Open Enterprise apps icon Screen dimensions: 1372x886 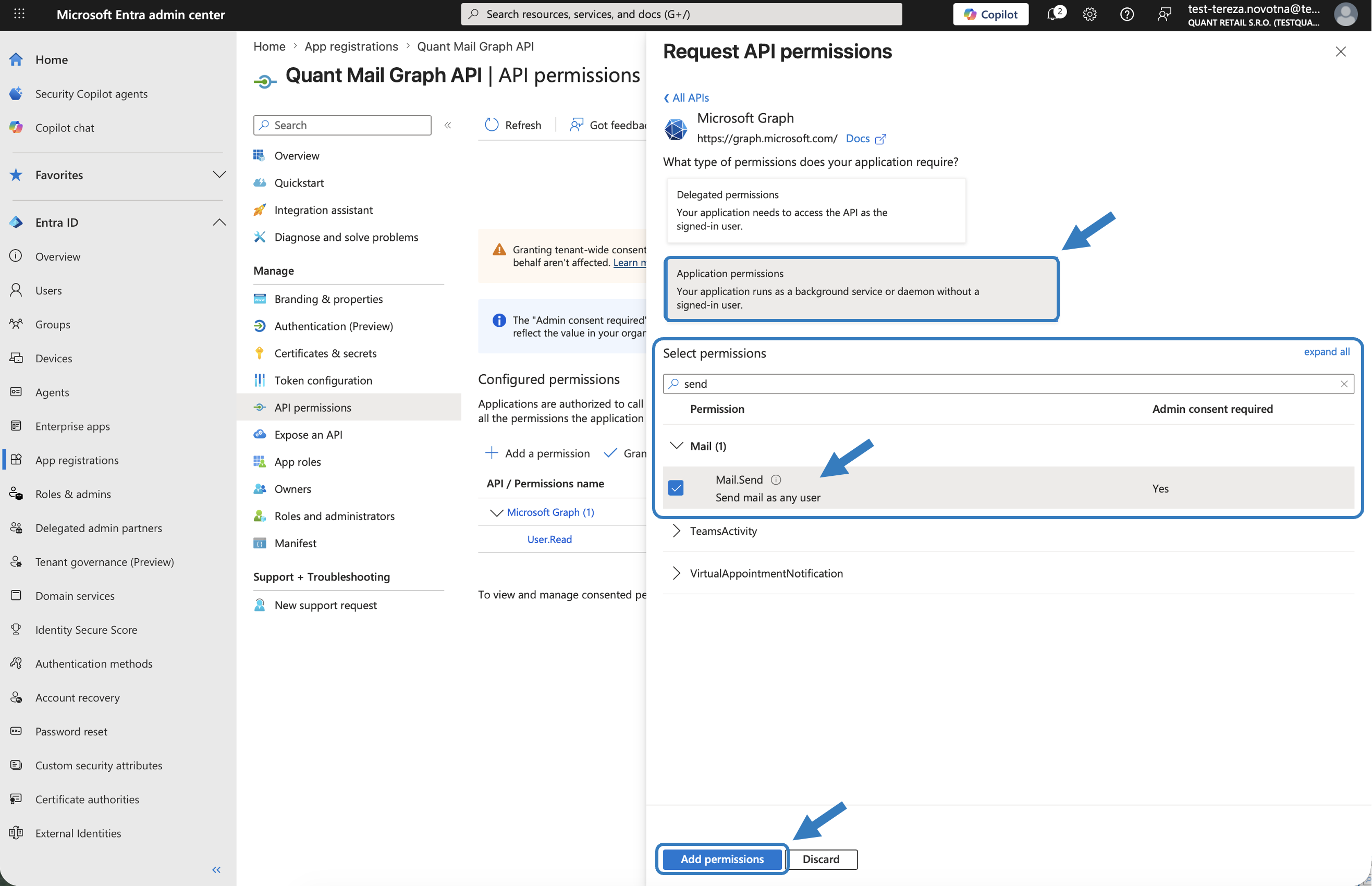click(16, 426)
